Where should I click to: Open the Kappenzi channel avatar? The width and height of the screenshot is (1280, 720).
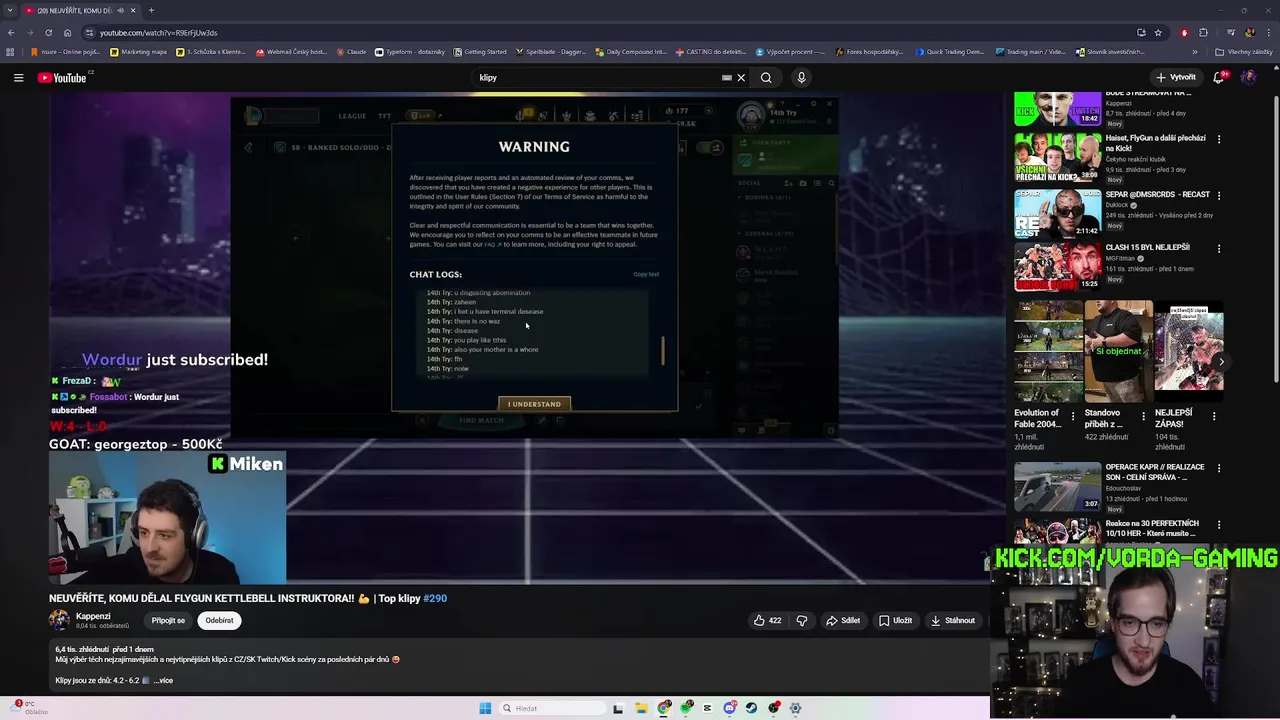59,621
